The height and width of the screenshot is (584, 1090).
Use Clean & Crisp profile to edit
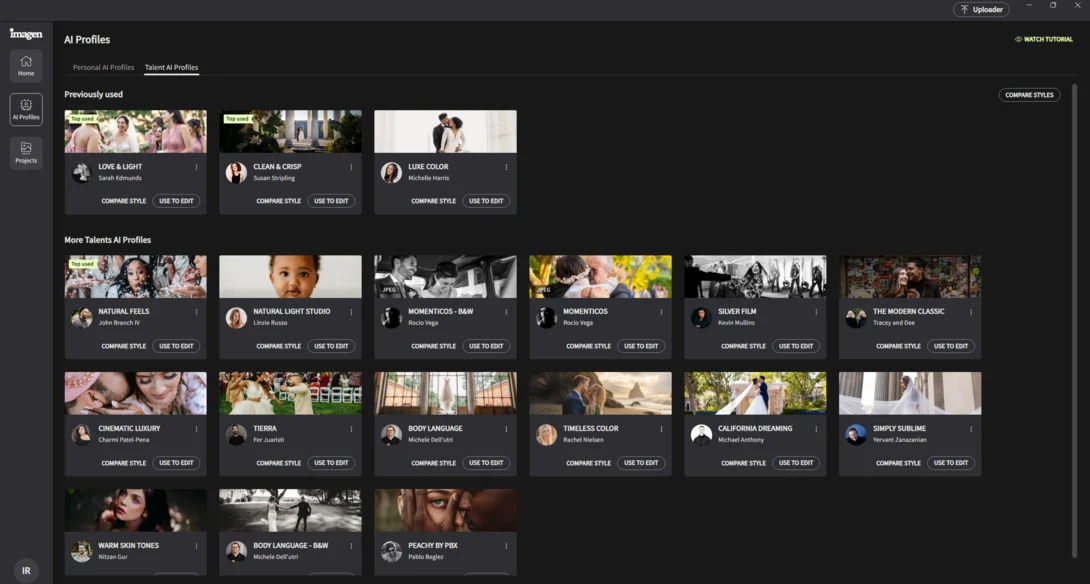[x=331, y=201]
